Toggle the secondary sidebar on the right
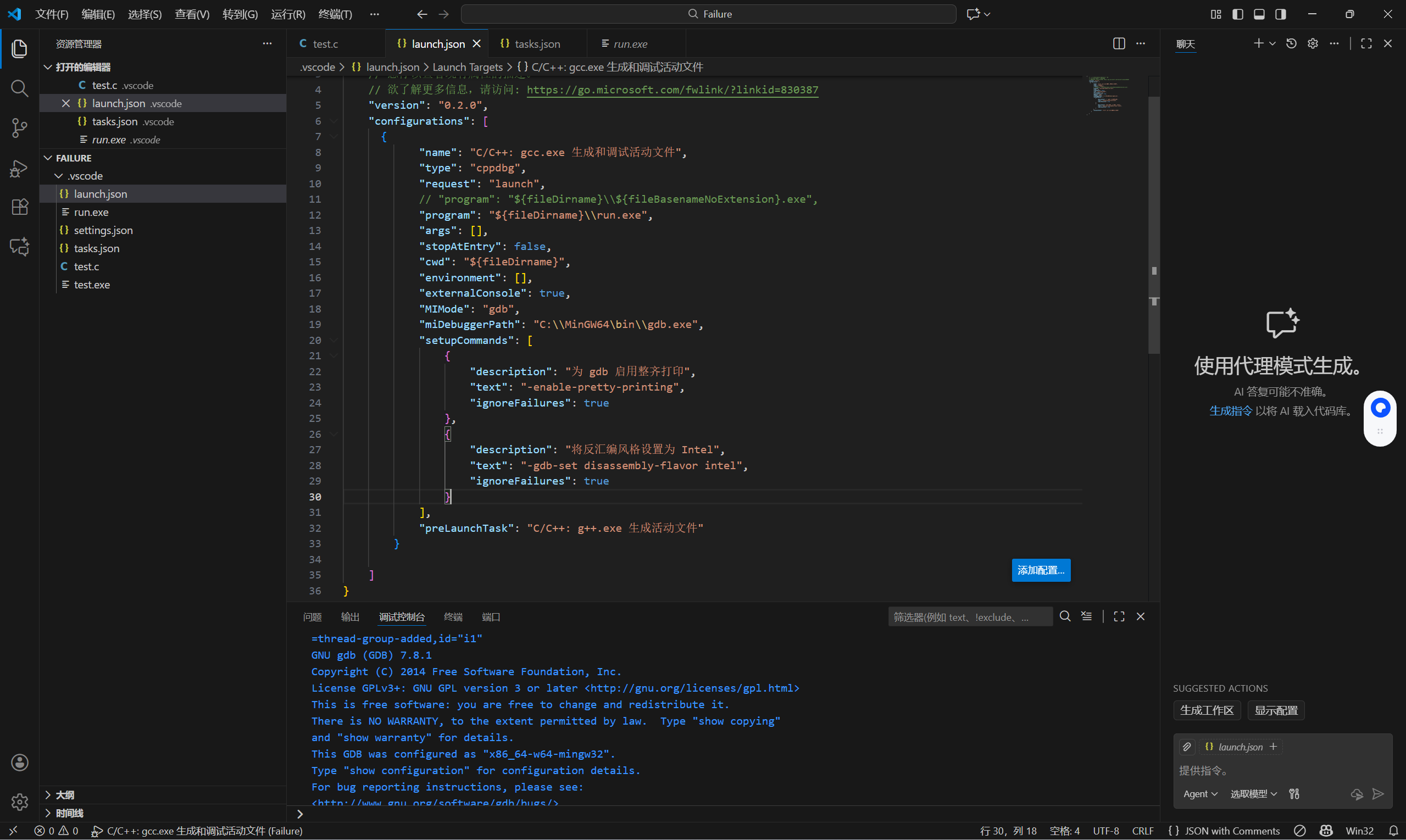 click(x=1280, y=14)
